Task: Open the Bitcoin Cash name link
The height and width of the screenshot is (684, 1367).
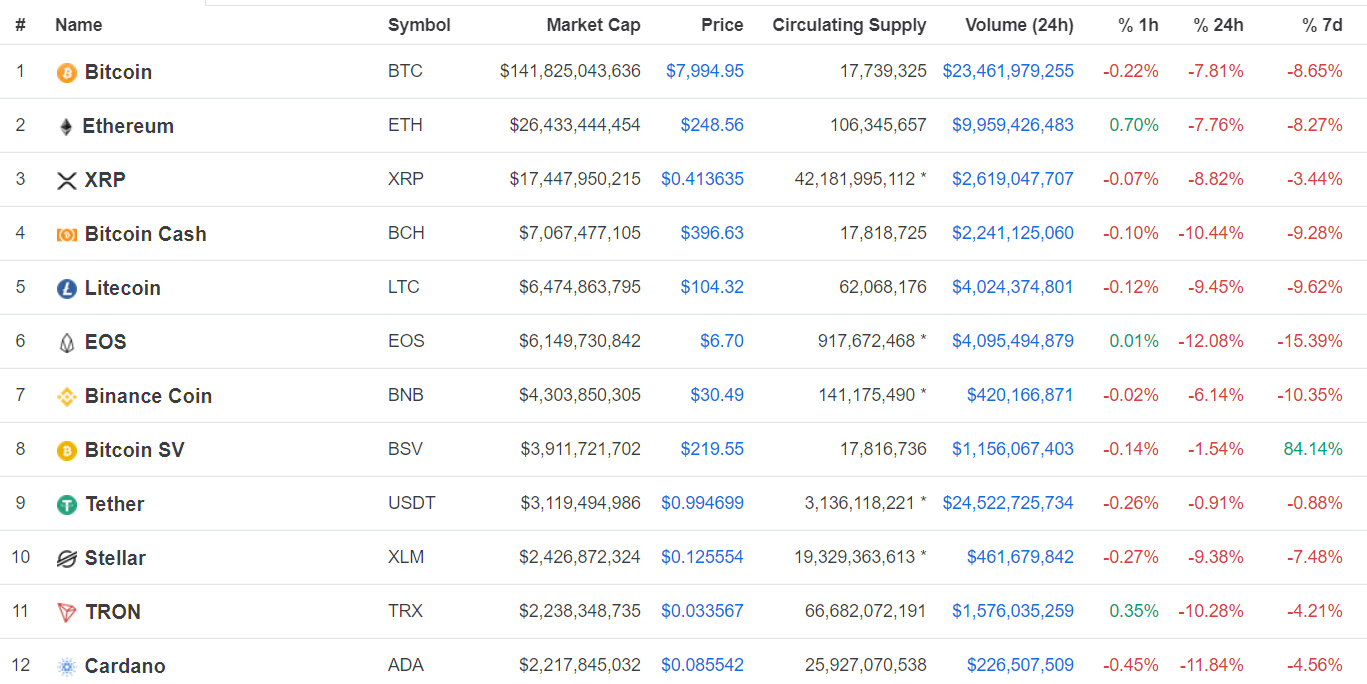Action: (x=145, y=234)
